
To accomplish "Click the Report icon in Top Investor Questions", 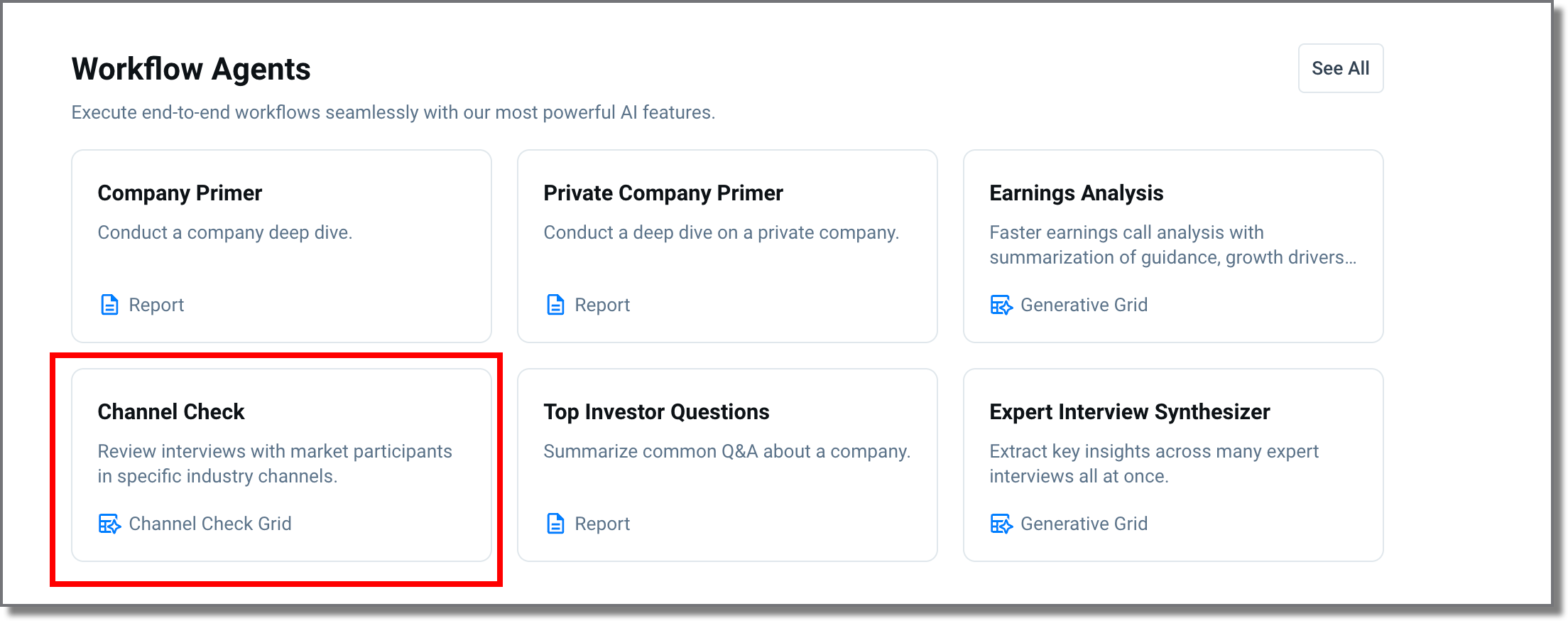I will (x=555, y=524).
